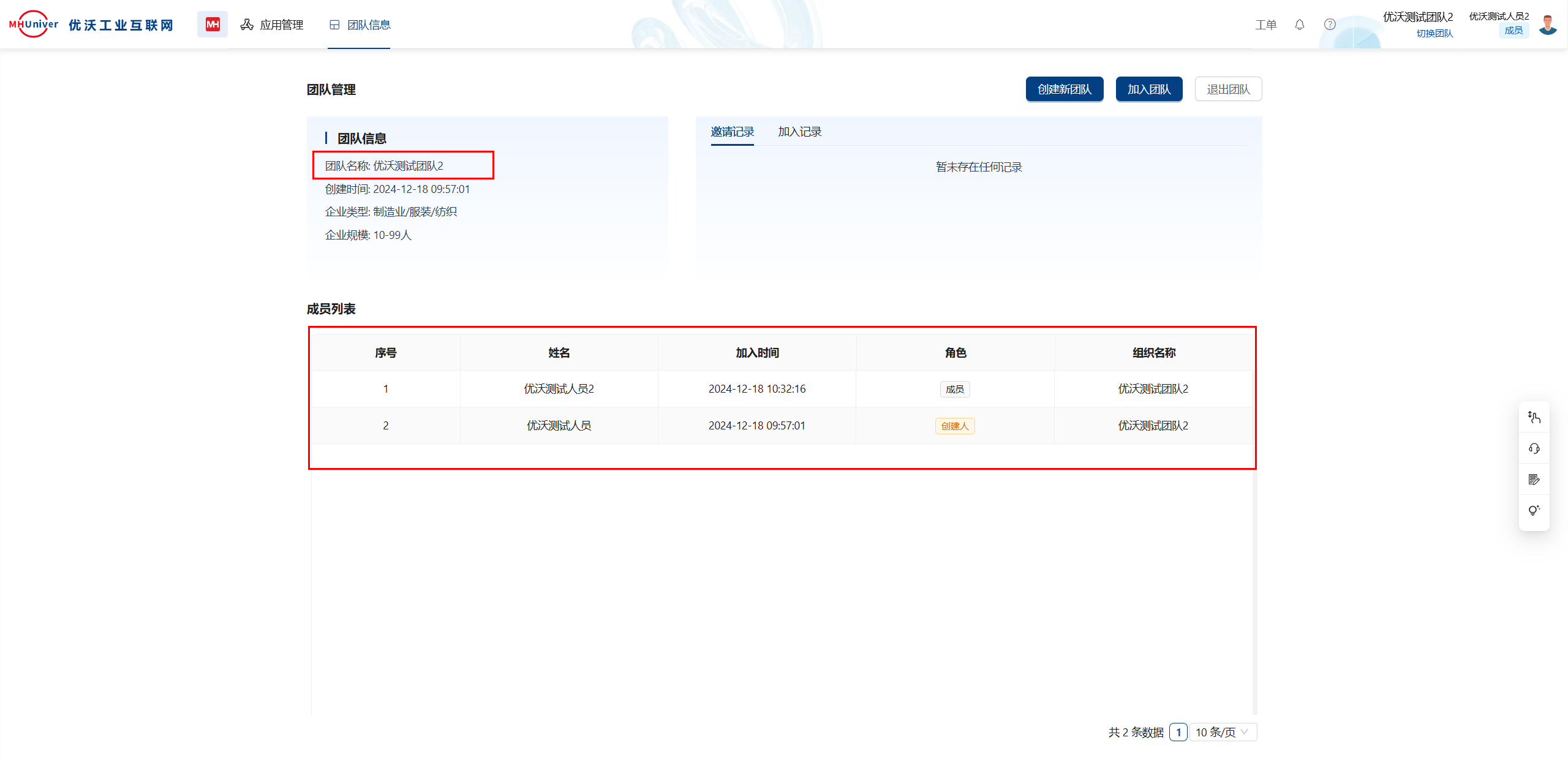Click the lightbulb suggestion icon
The image size is (1568, 759).
1534,510
